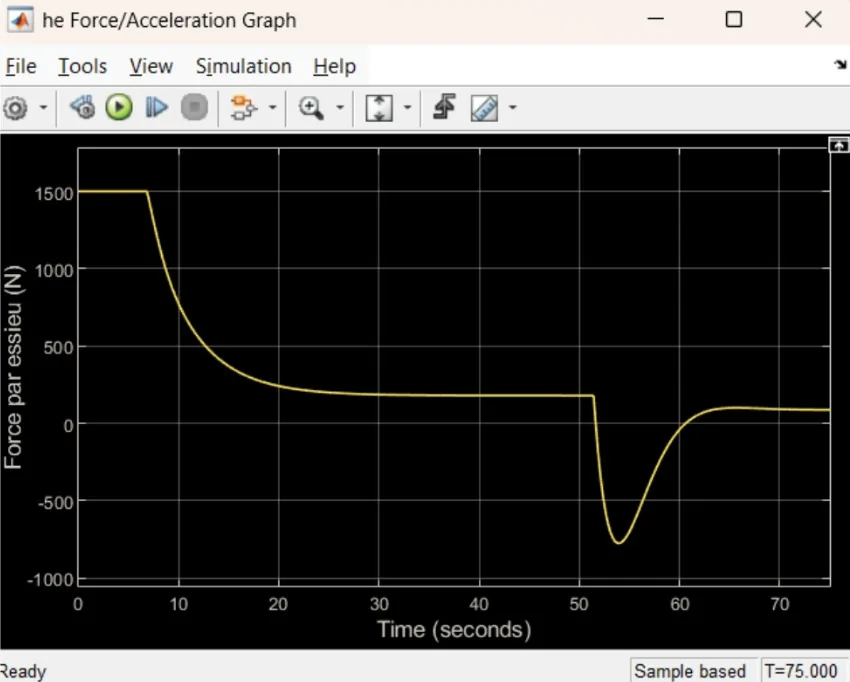This screenshot has width=850, height=682.
Task: Click the 'T=75.000' time status field
Action: (x=801, y=671)
